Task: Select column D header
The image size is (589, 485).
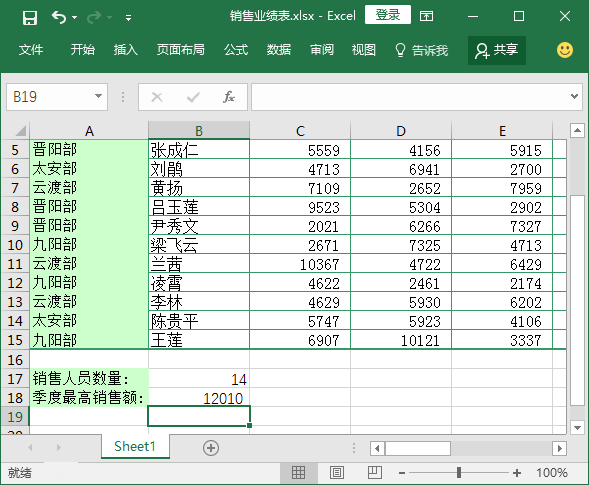Action: [x=401, y=131]
